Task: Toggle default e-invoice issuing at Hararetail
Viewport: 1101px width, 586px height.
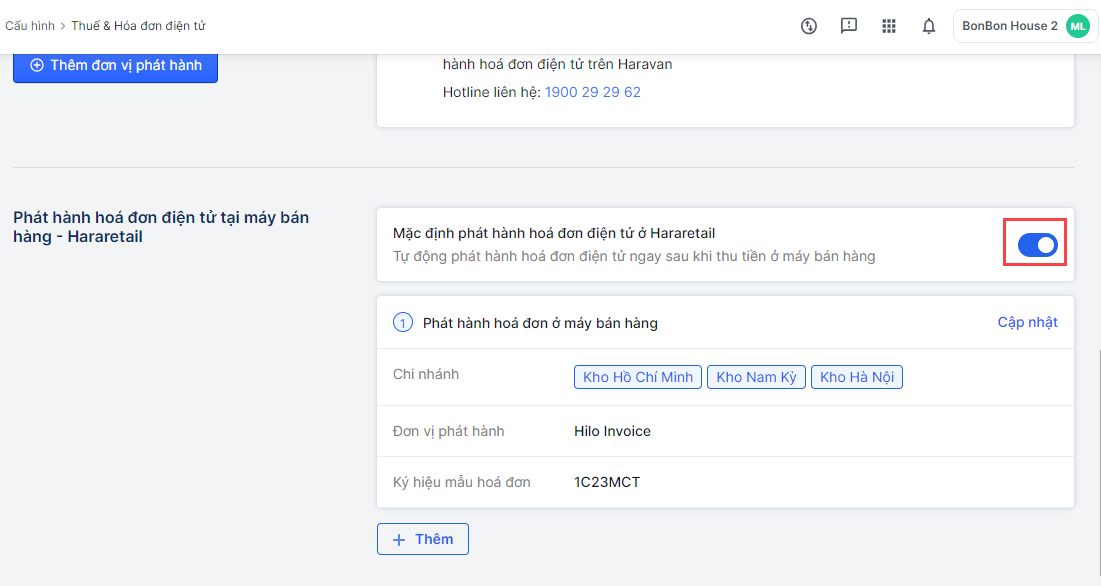Action: pyautogui.click(x=1037, y=245)
